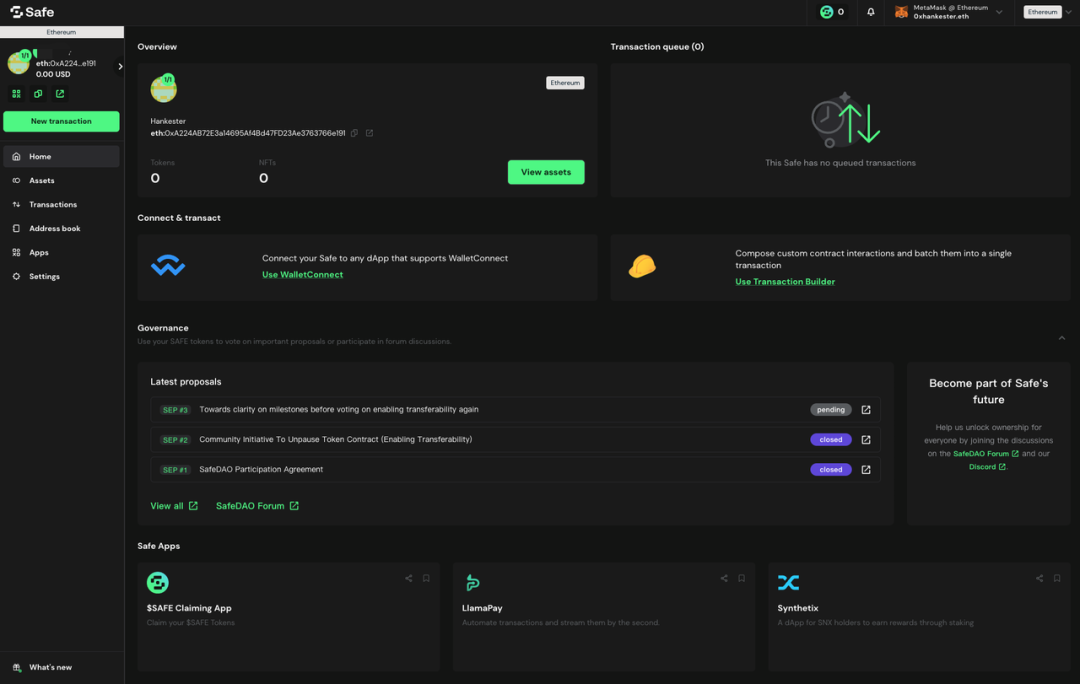This screenshot has width=1080, height=684.
Task: Bookmark the LlamaPay app
Action: coord(742,579)
